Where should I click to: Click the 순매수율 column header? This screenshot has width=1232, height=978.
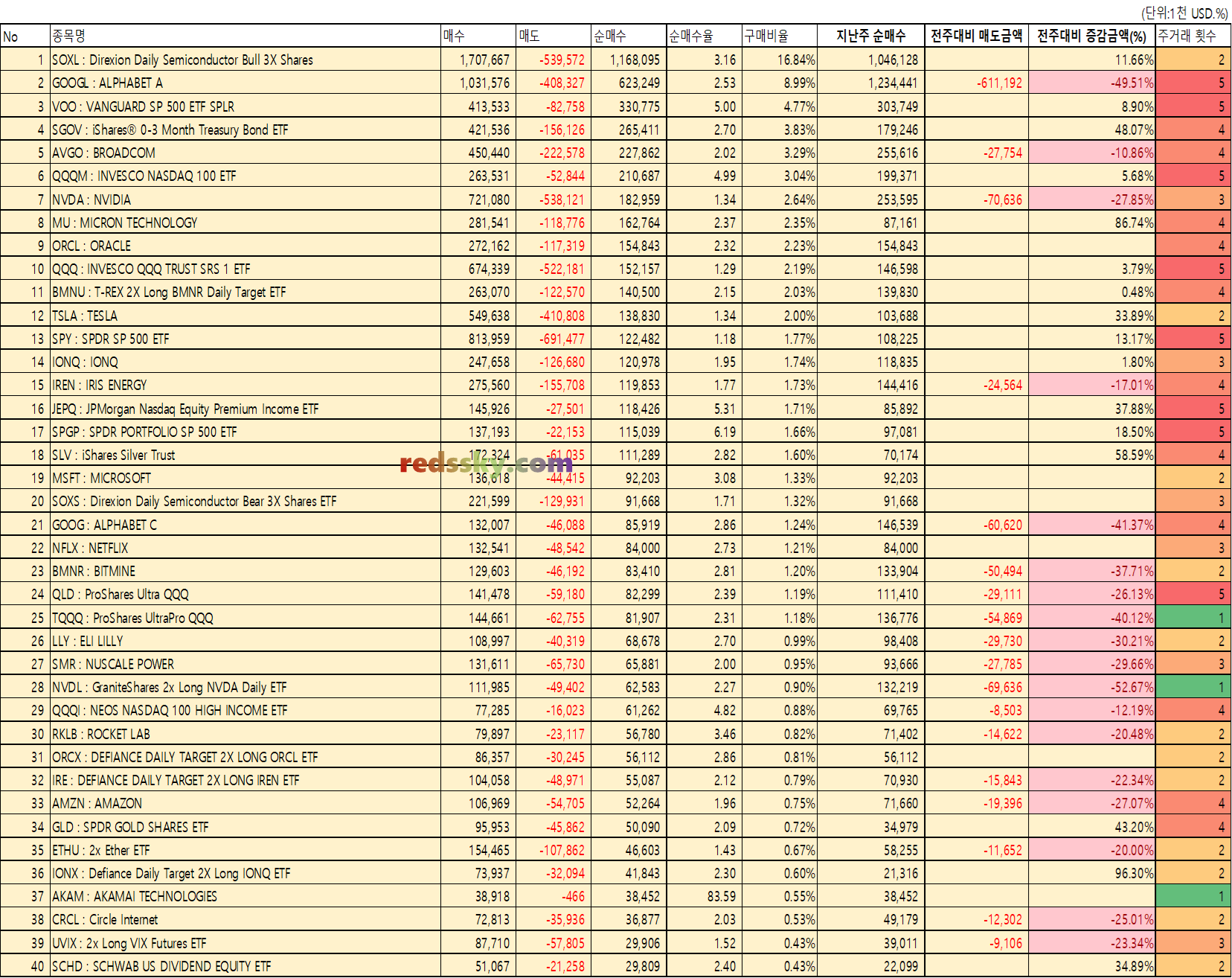704,36
